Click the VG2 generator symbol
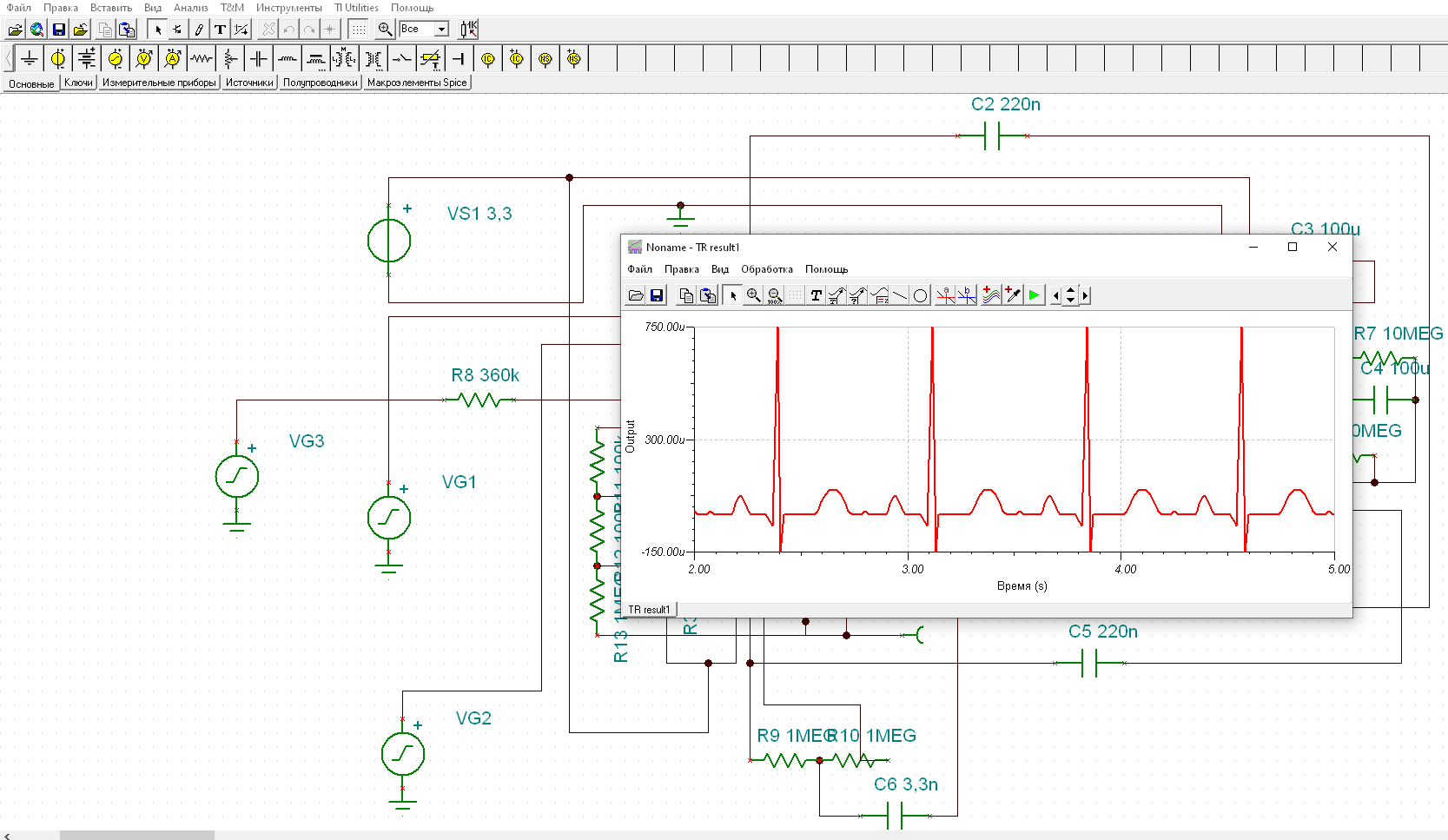The image size is (1448, 840). (x=403, y=754)
